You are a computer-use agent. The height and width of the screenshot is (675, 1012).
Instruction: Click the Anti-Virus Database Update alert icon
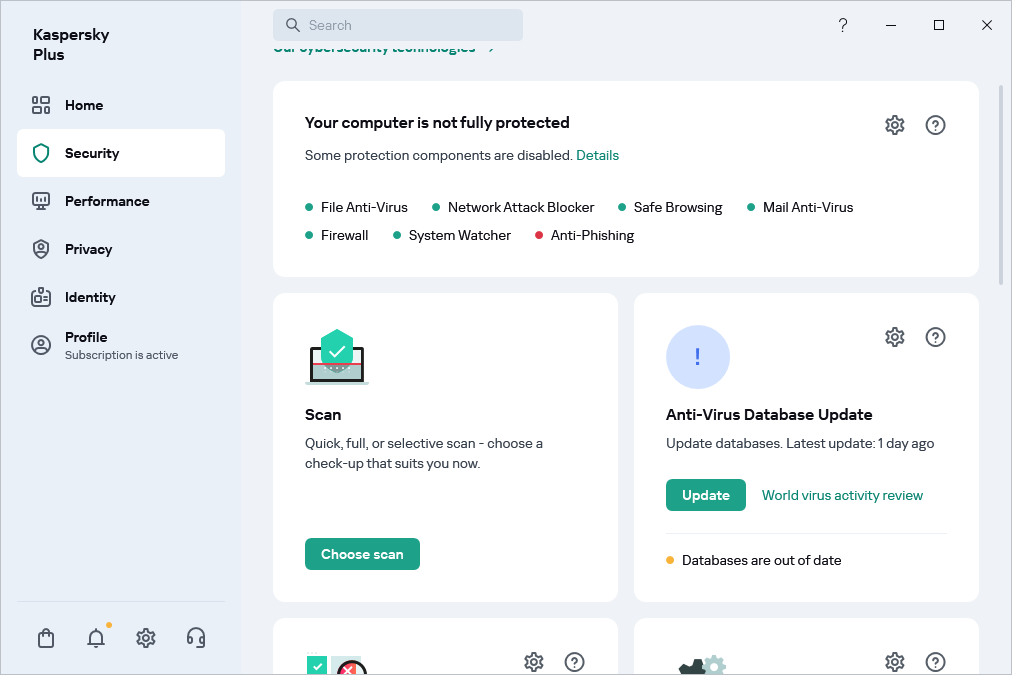click(x=698, y=357)
